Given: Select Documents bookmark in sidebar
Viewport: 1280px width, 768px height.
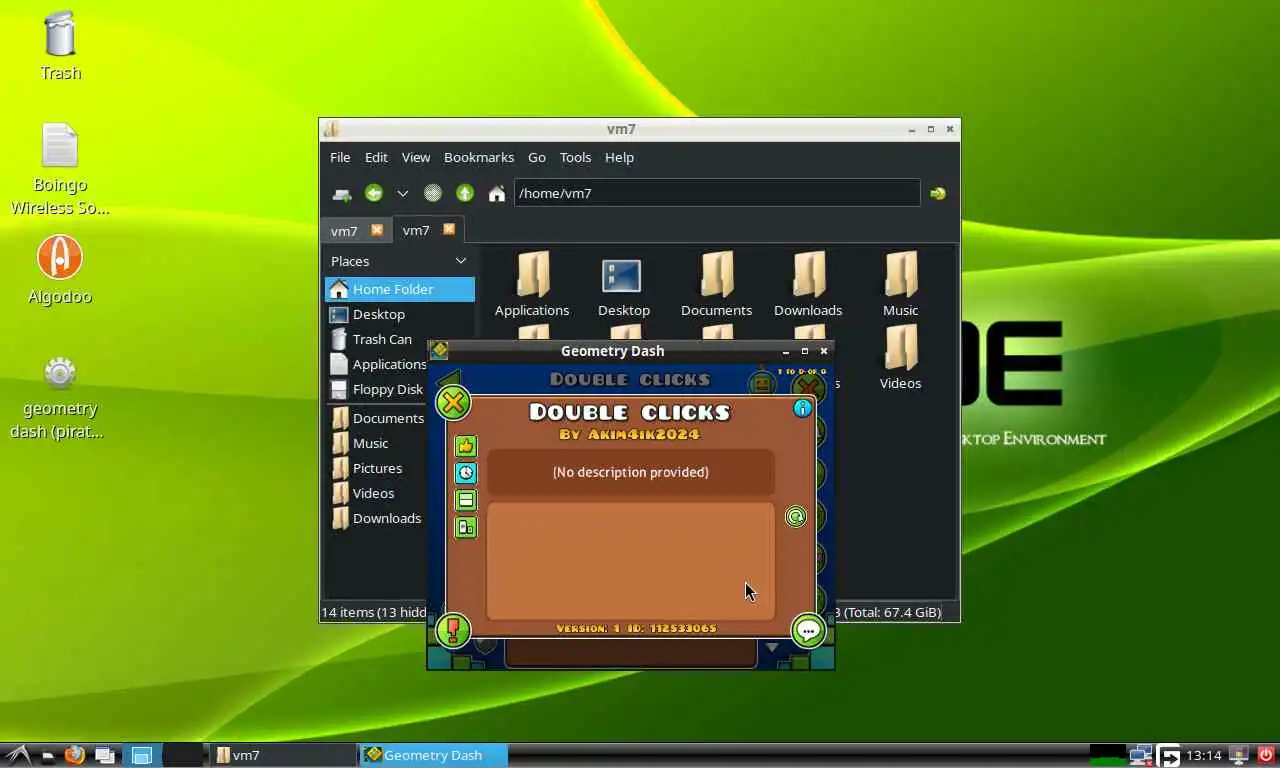Looking at the screenshot, I should (x=378, y=418).
